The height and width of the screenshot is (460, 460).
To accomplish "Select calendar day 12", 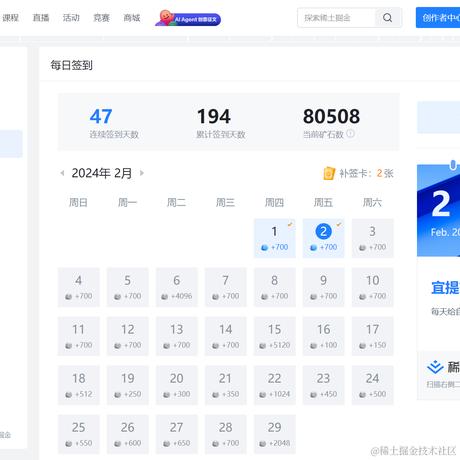I will click(128, 336).
